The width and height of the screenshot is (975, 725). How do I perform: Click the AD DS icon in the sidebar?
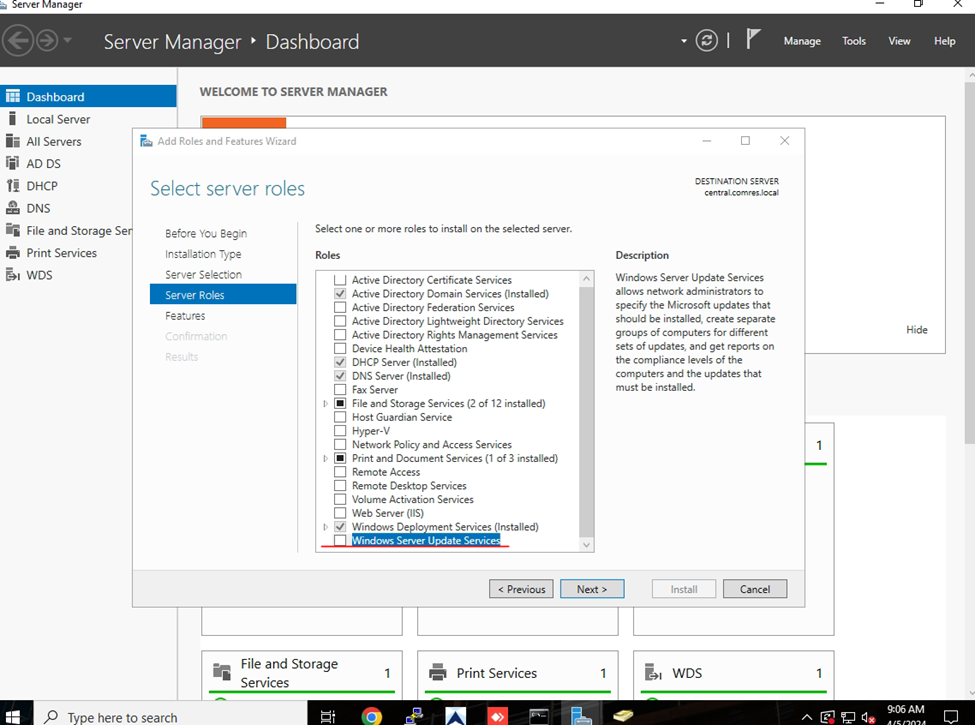coord(13,163)
